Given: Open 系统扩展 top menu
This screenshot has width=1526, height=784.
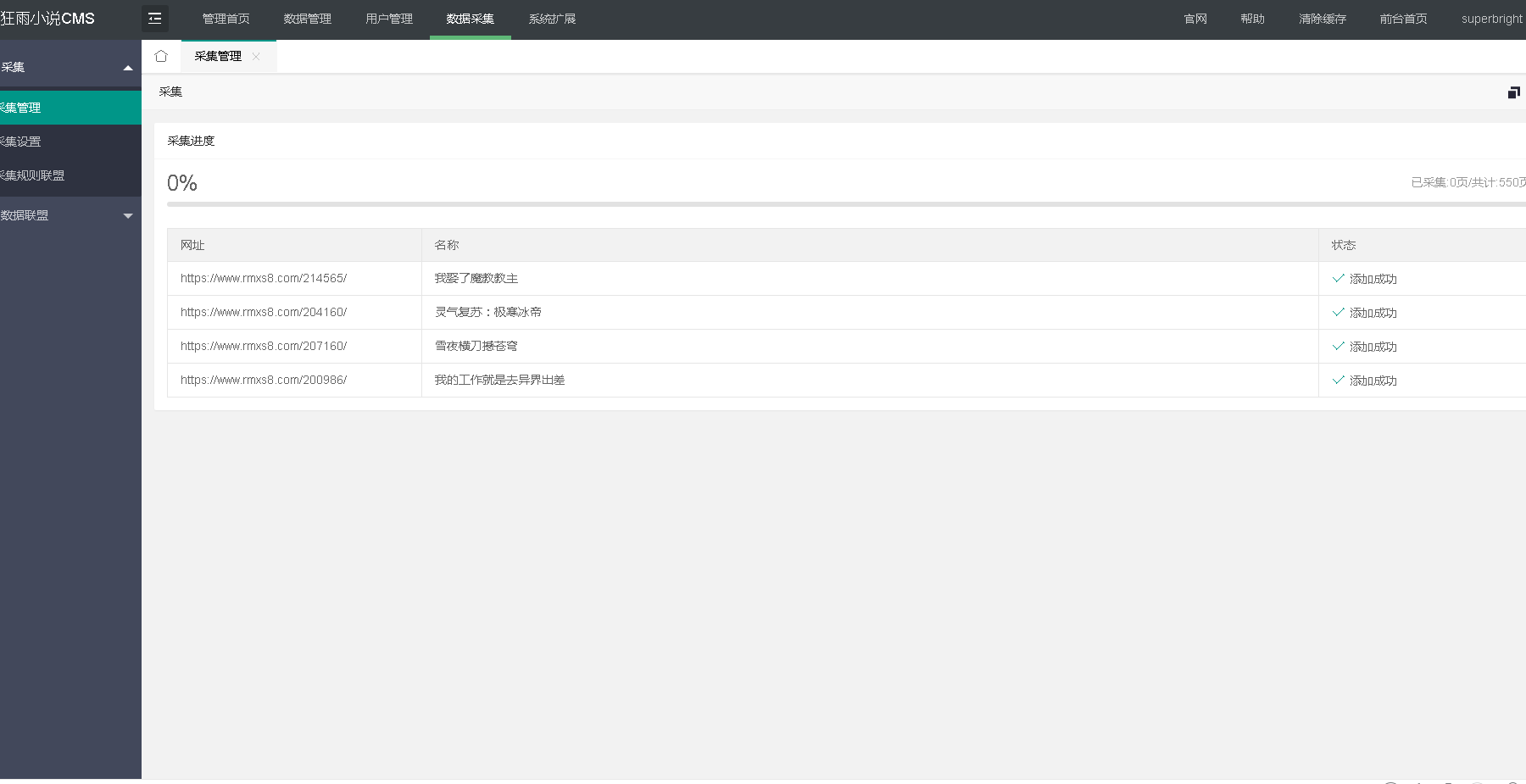Looking at the screenshot, I should click(552, 19).
